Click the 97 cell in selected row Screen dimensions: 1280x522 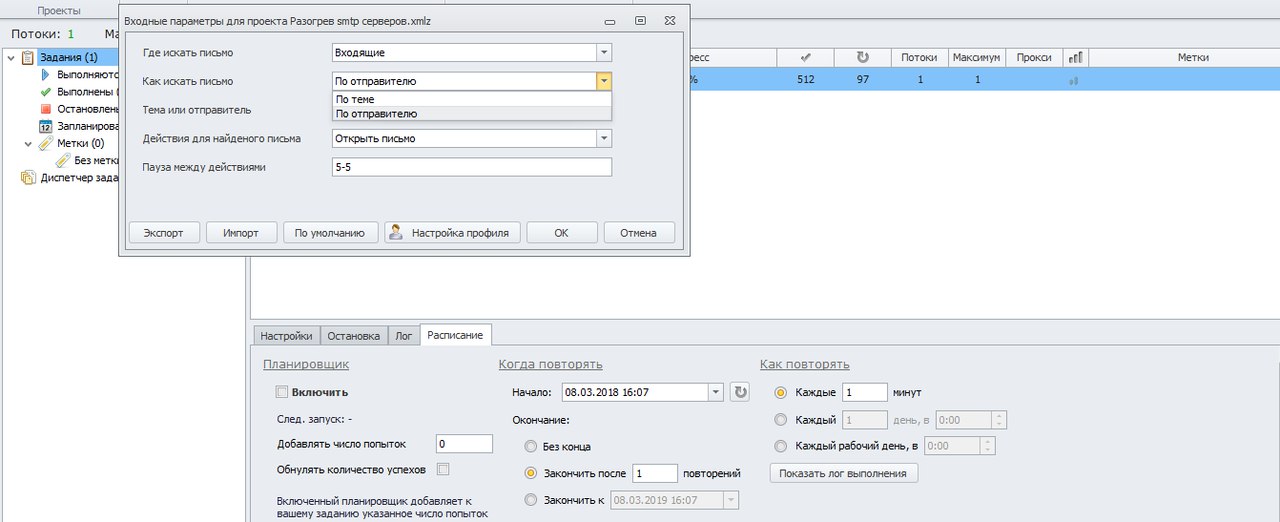[x=863, y=80]
